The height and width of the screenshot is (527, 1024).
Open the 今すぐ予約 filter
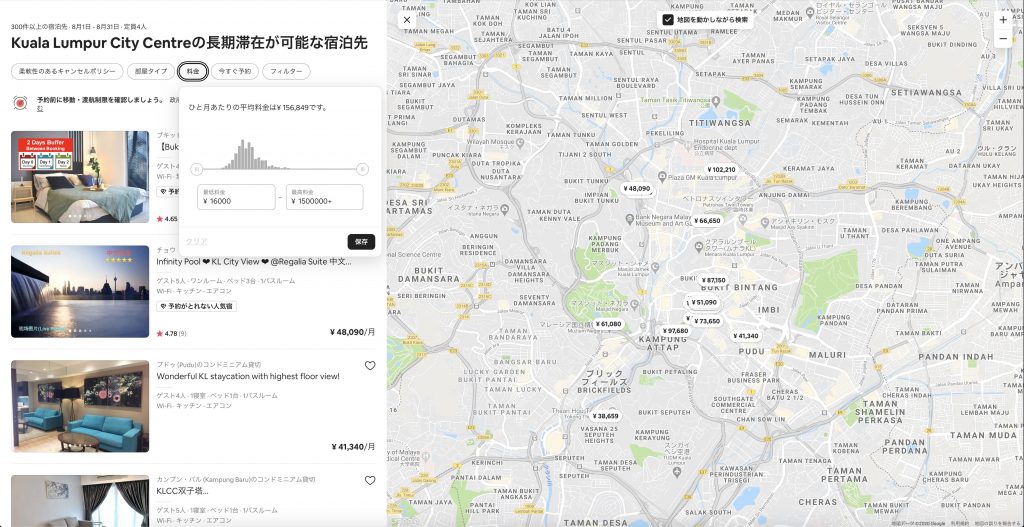click(x=234, y=72)
